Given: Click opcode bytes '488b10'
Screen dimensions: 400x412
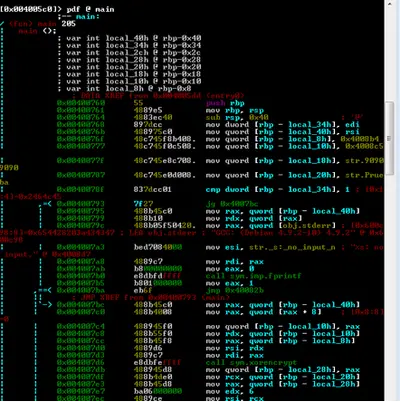Looking at the screenshot, I should [x=148, y=218].
